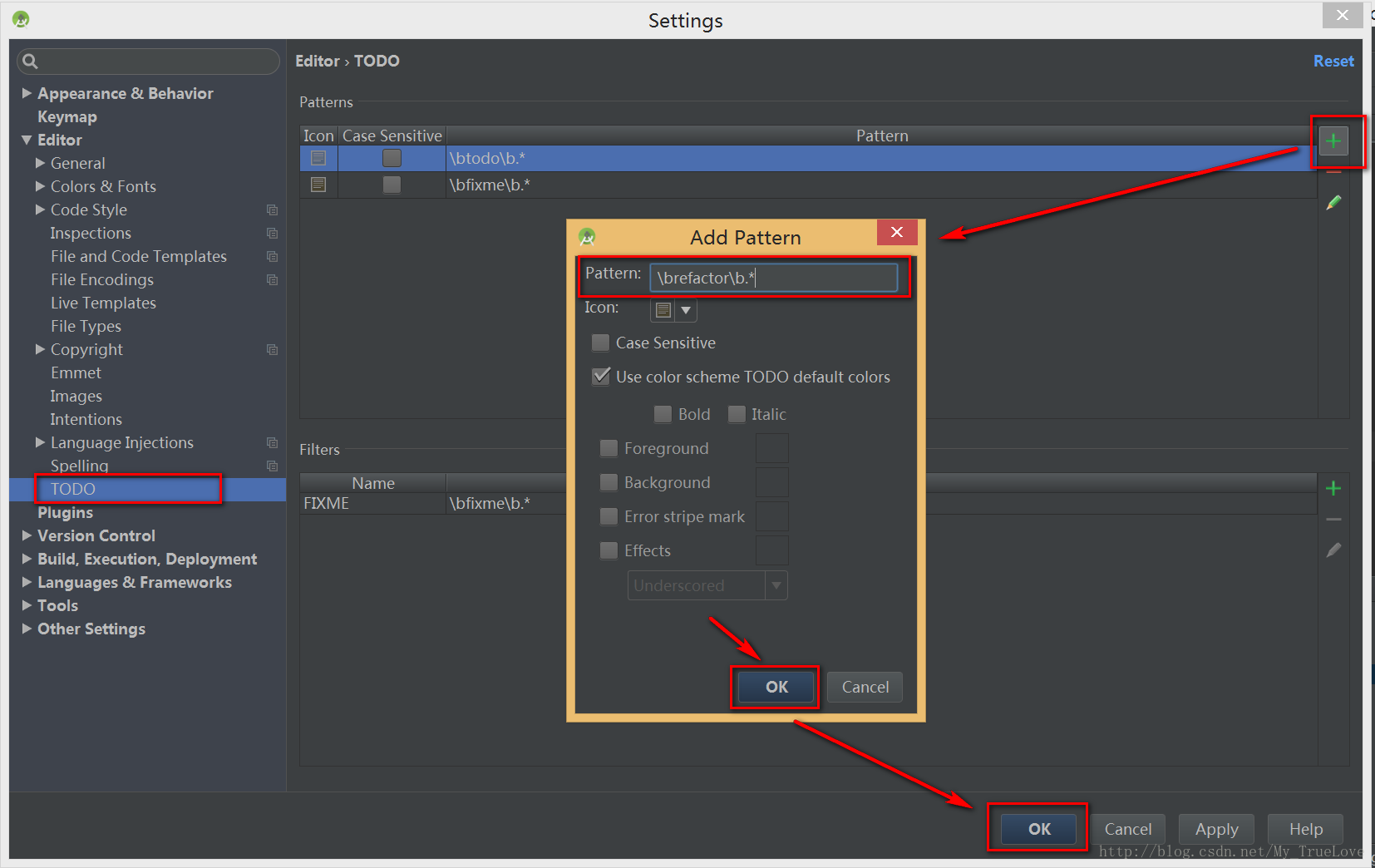Click the green plus to add a filter
1375x868 pixels.
[1333, 488]
